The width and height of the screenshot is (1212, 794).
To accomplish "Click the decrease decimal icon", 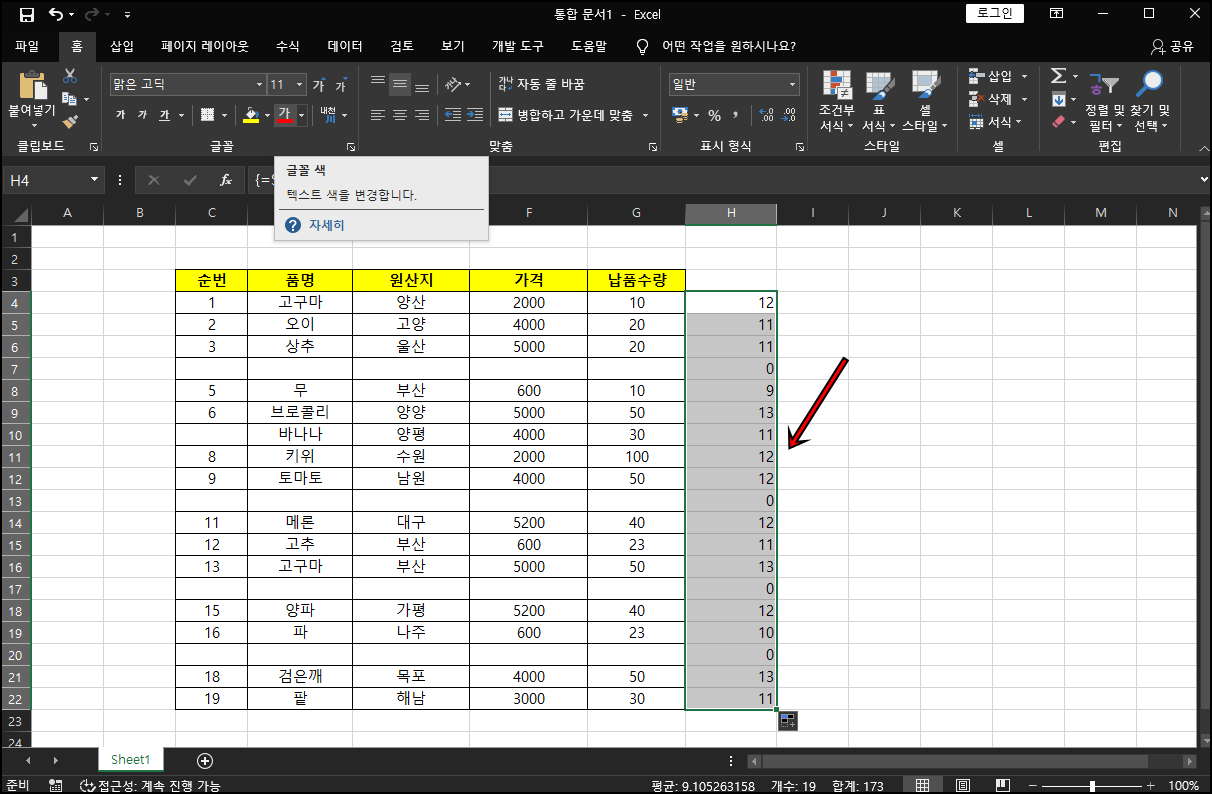I will click(790, 115).
